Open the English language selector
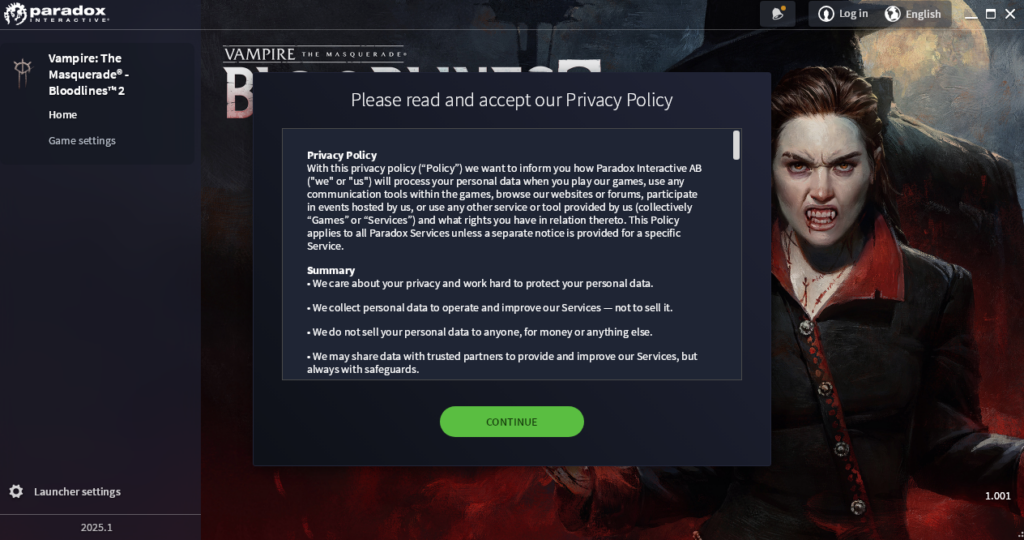Image resolution: width=1024 pixels, height=540 pixels. pyautogui.click(x=913, y=14)
